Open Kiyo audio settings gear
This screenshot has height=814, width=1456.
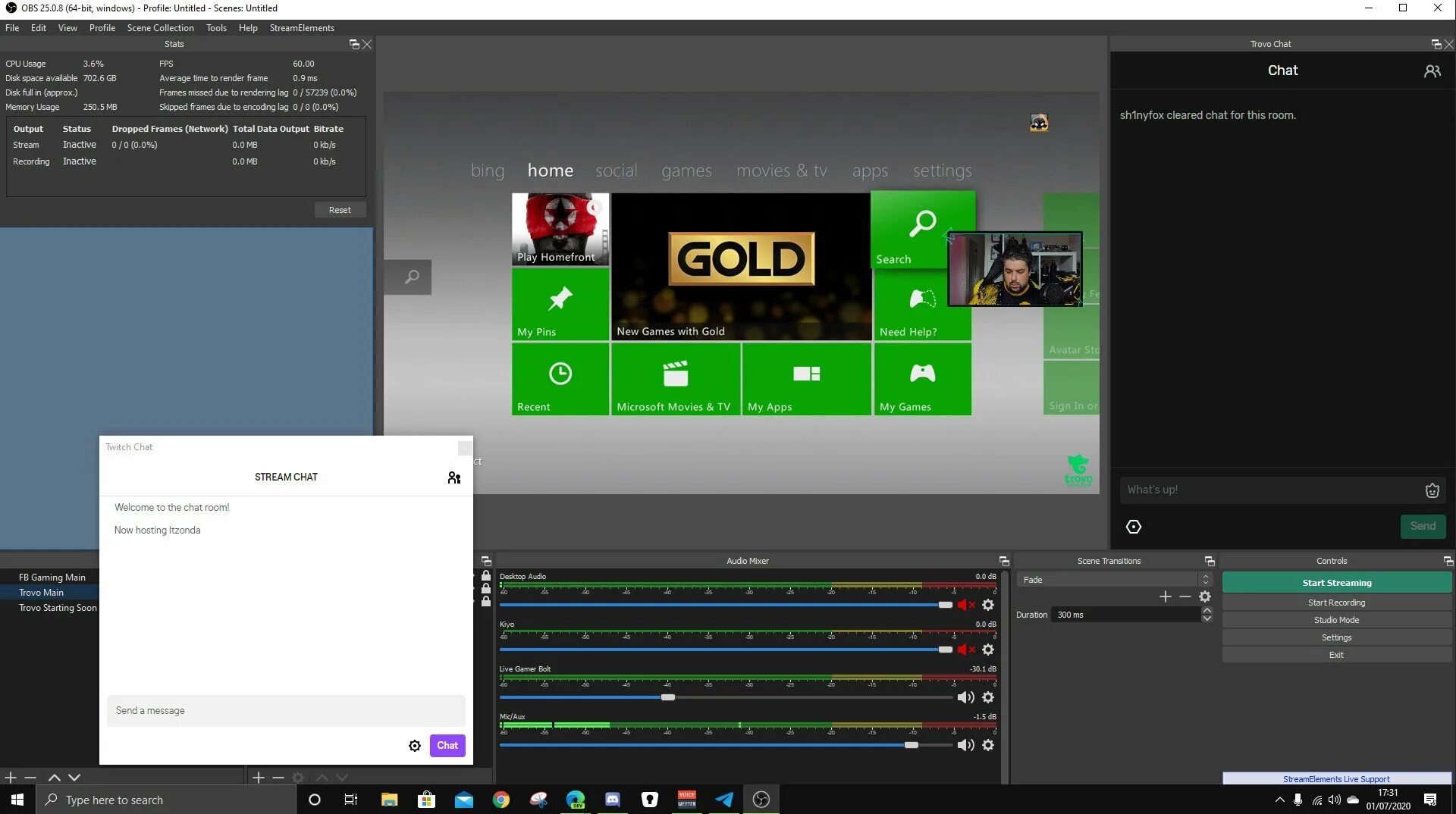[988, 650]
